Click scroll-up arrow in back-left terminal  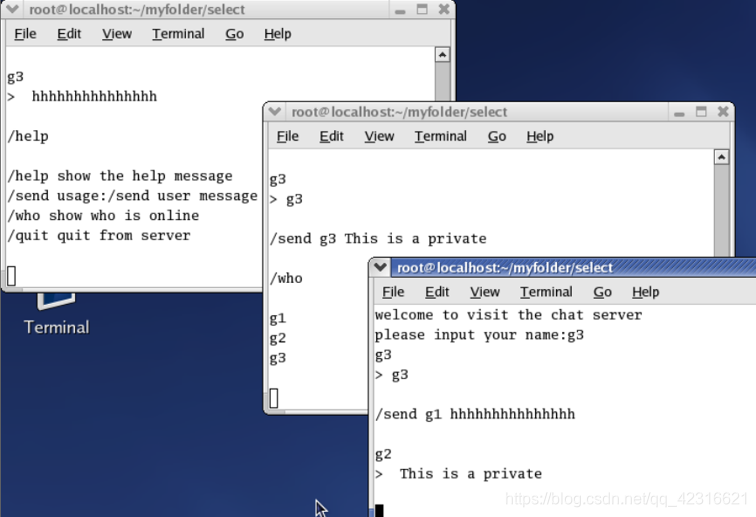click(x=442, y=54)
